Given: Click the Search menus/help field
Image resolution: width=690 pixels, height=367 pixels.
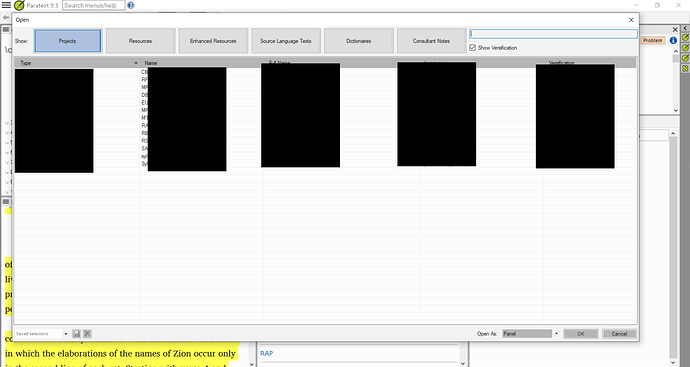Looking at the screenshot, I should pos(93,5).
